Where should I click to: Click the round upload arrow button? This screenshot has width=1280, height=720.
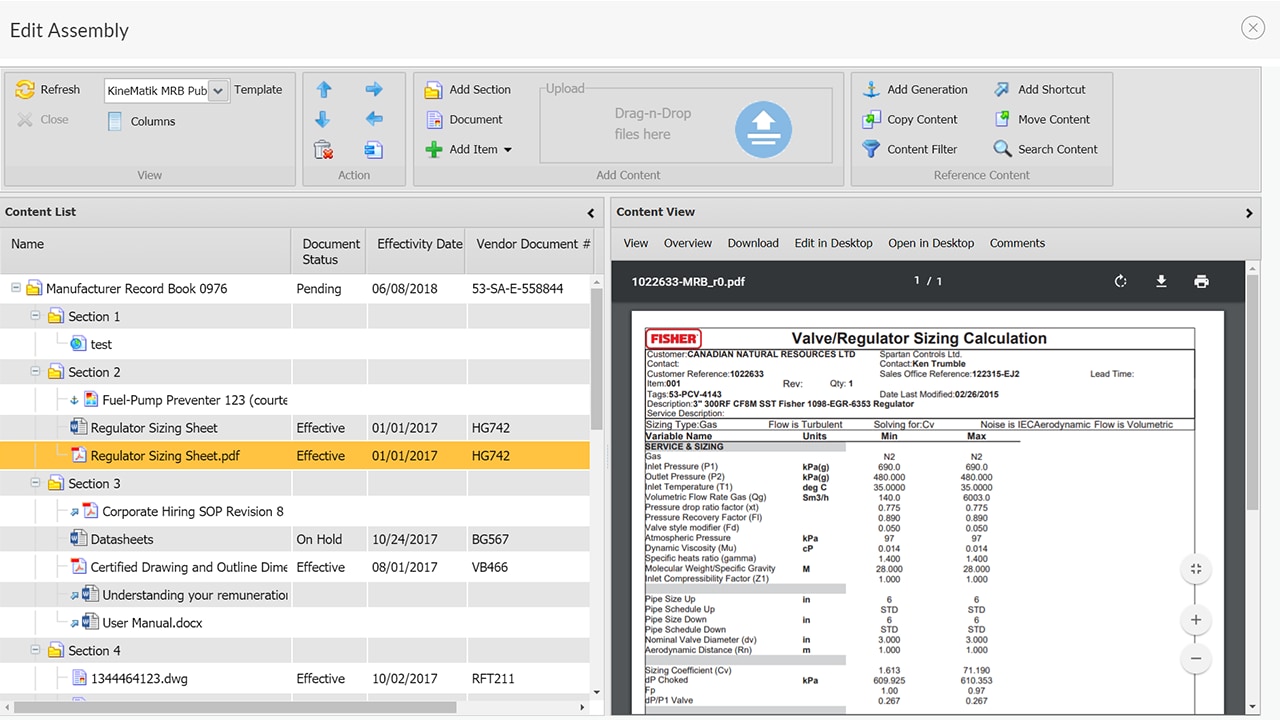[x=764, y=129]
